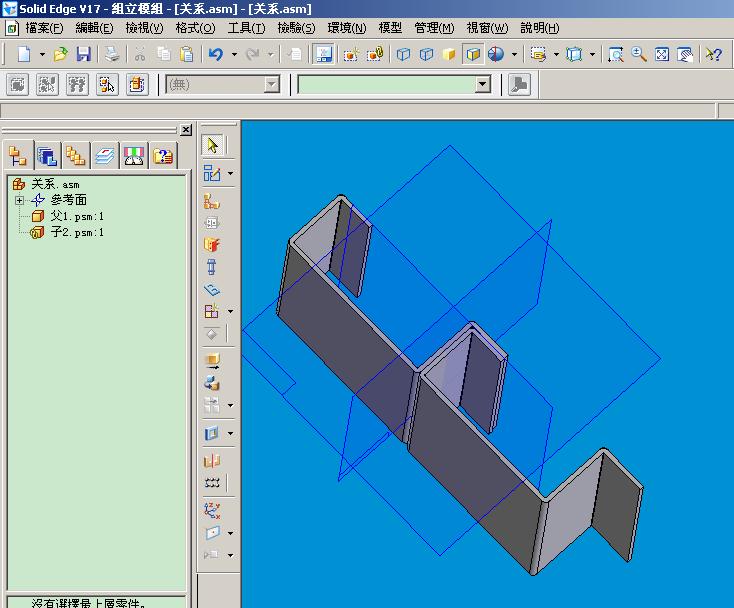Redo the last undone action
734x608 pixels.
pyautogui.click(x=253, y=54)
